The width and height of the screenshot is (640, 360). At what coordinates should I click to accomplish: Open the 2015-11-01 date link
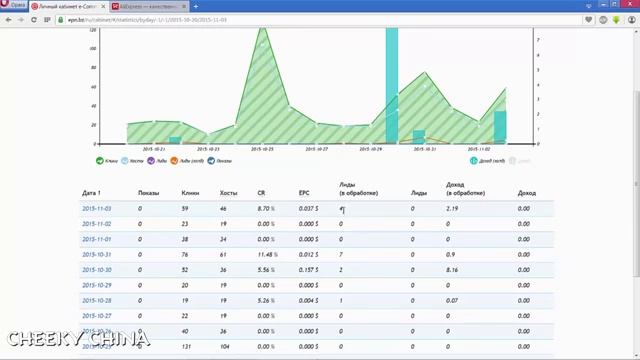pyautogui.click(x=97, y=239)
